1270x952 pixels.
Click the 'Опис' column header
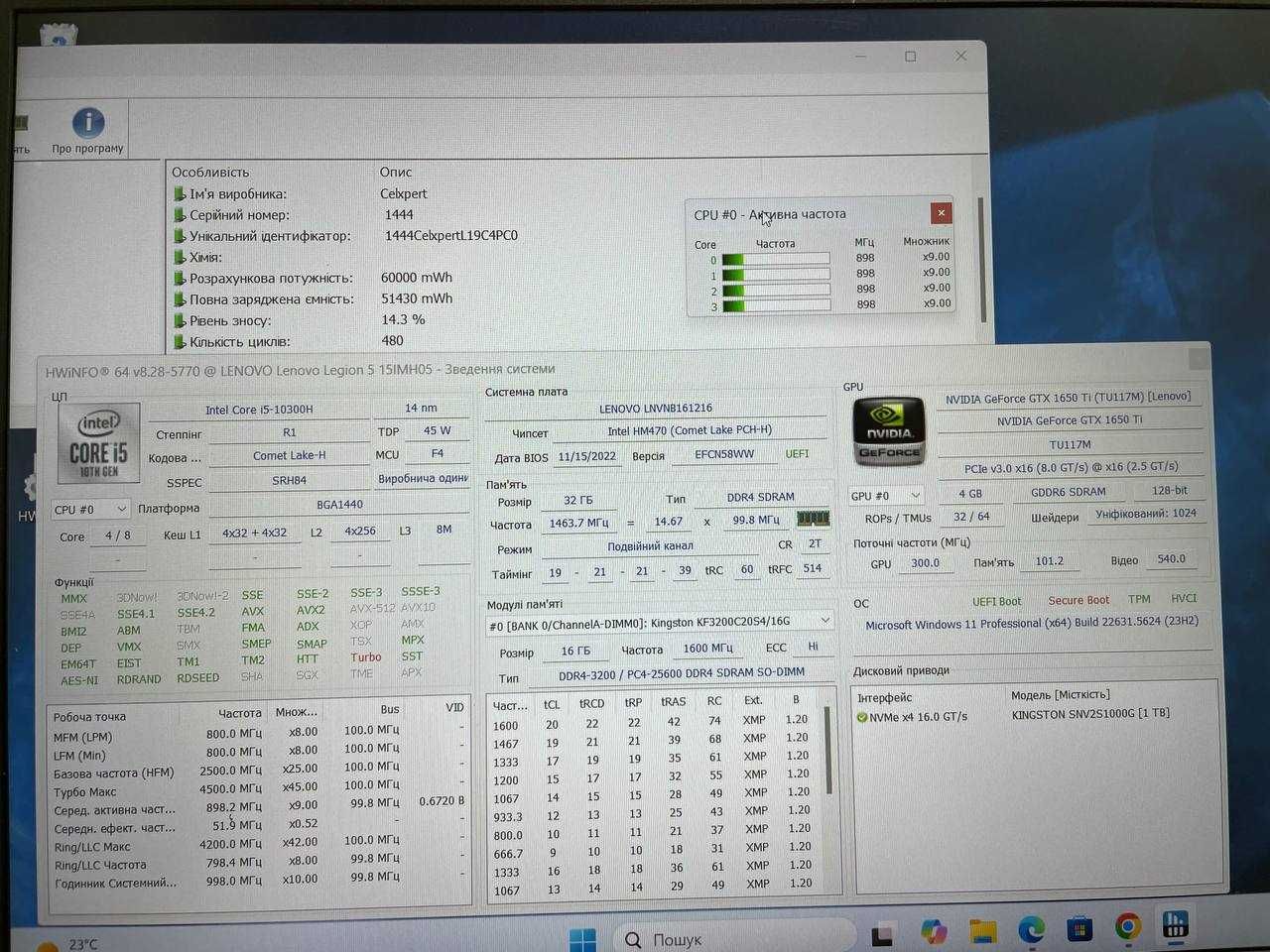(x=395, y=172)
